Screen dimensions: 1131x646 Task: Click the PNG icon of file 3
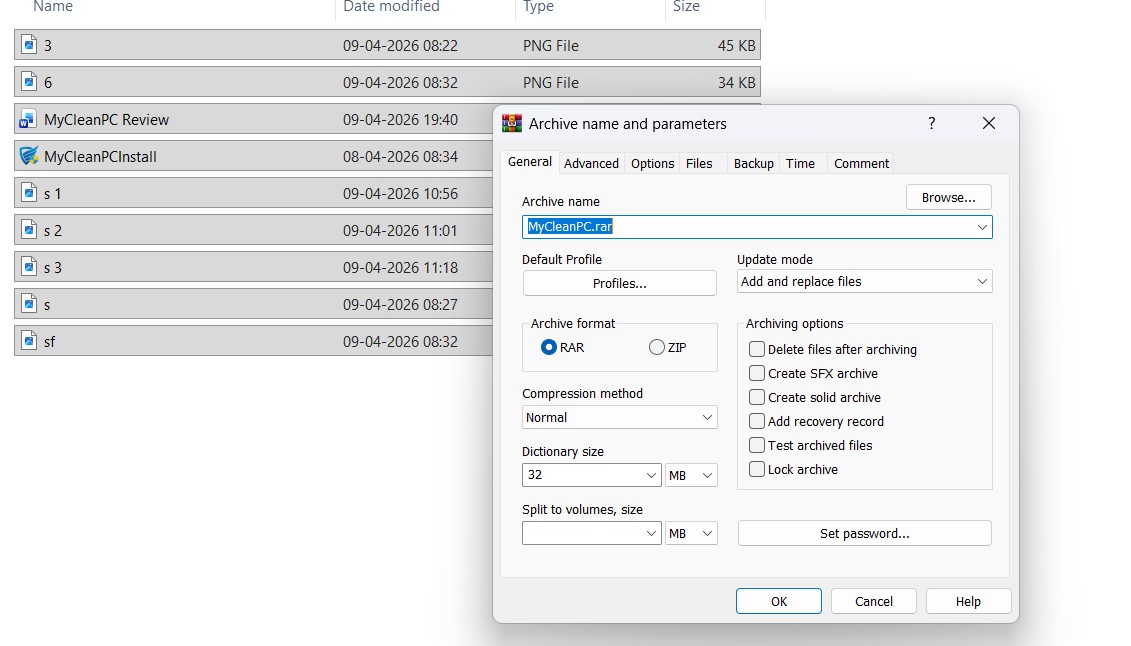coord(29,45)
